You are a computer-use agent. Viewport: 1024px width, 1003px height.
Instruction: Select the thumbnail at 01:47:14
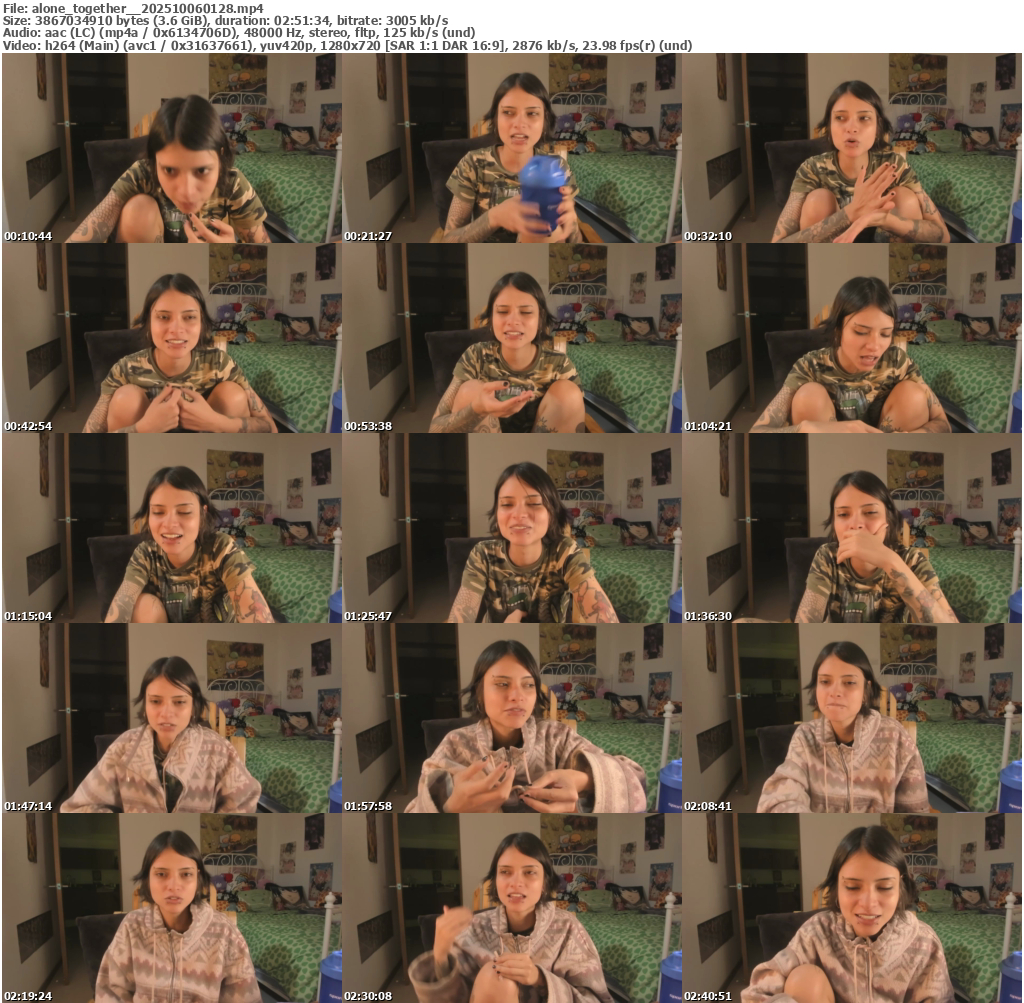click(171, 718)
